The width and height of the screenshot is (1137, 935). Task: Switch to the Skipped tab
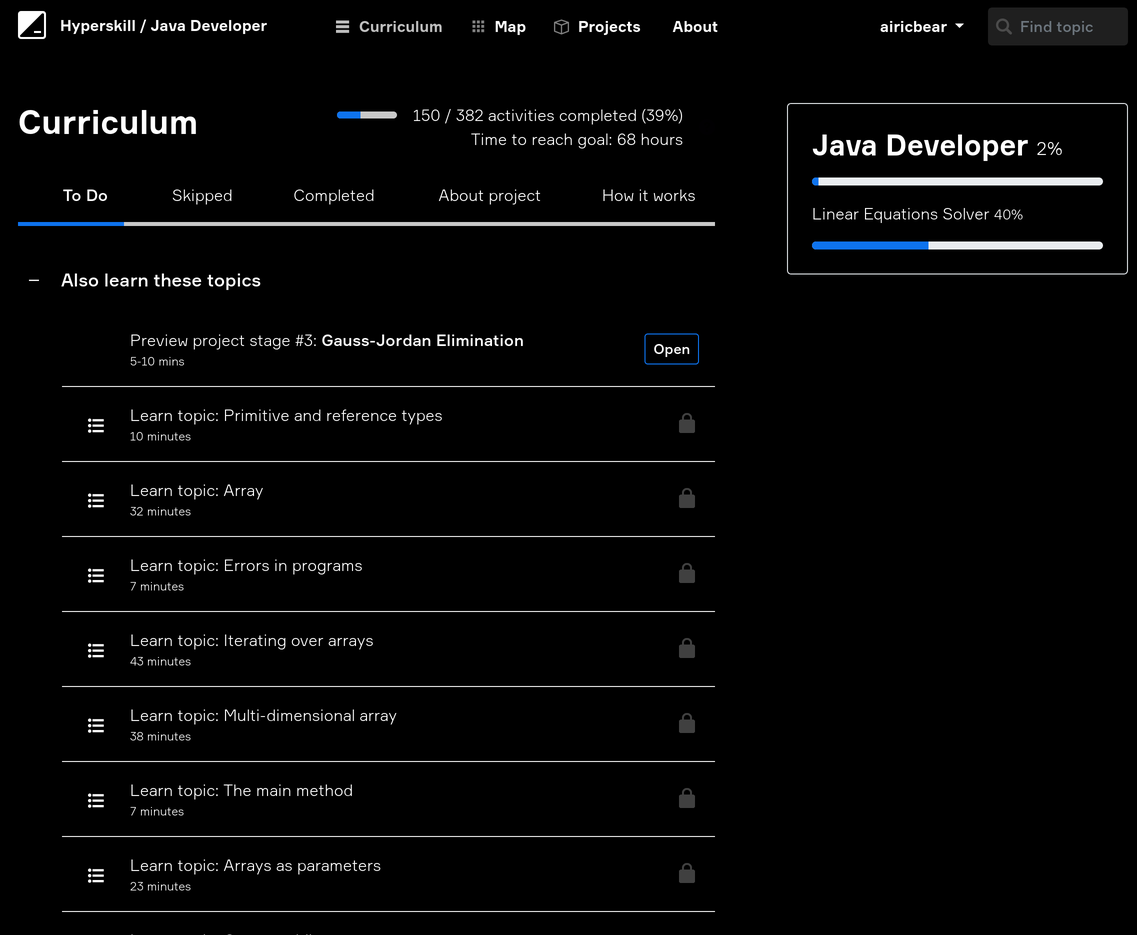click(202, 196)
